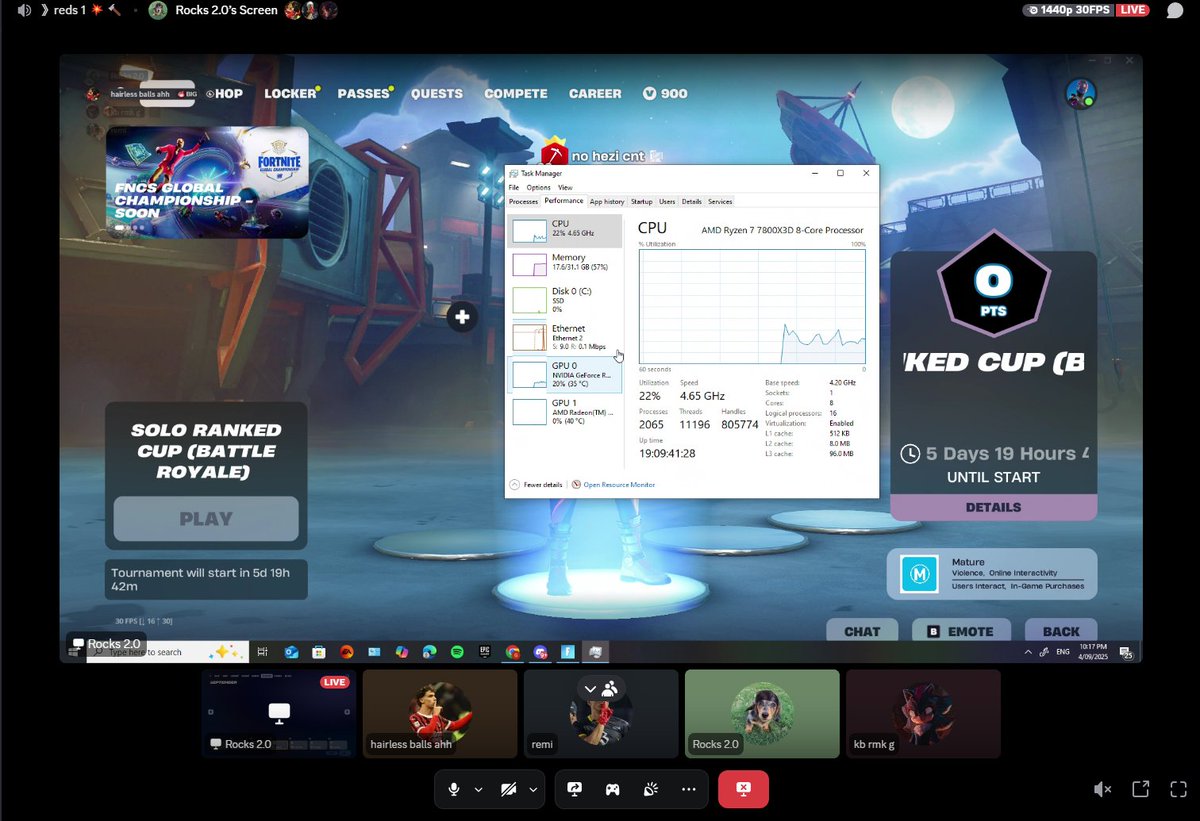Select Memory in performance sidebar

565,263
